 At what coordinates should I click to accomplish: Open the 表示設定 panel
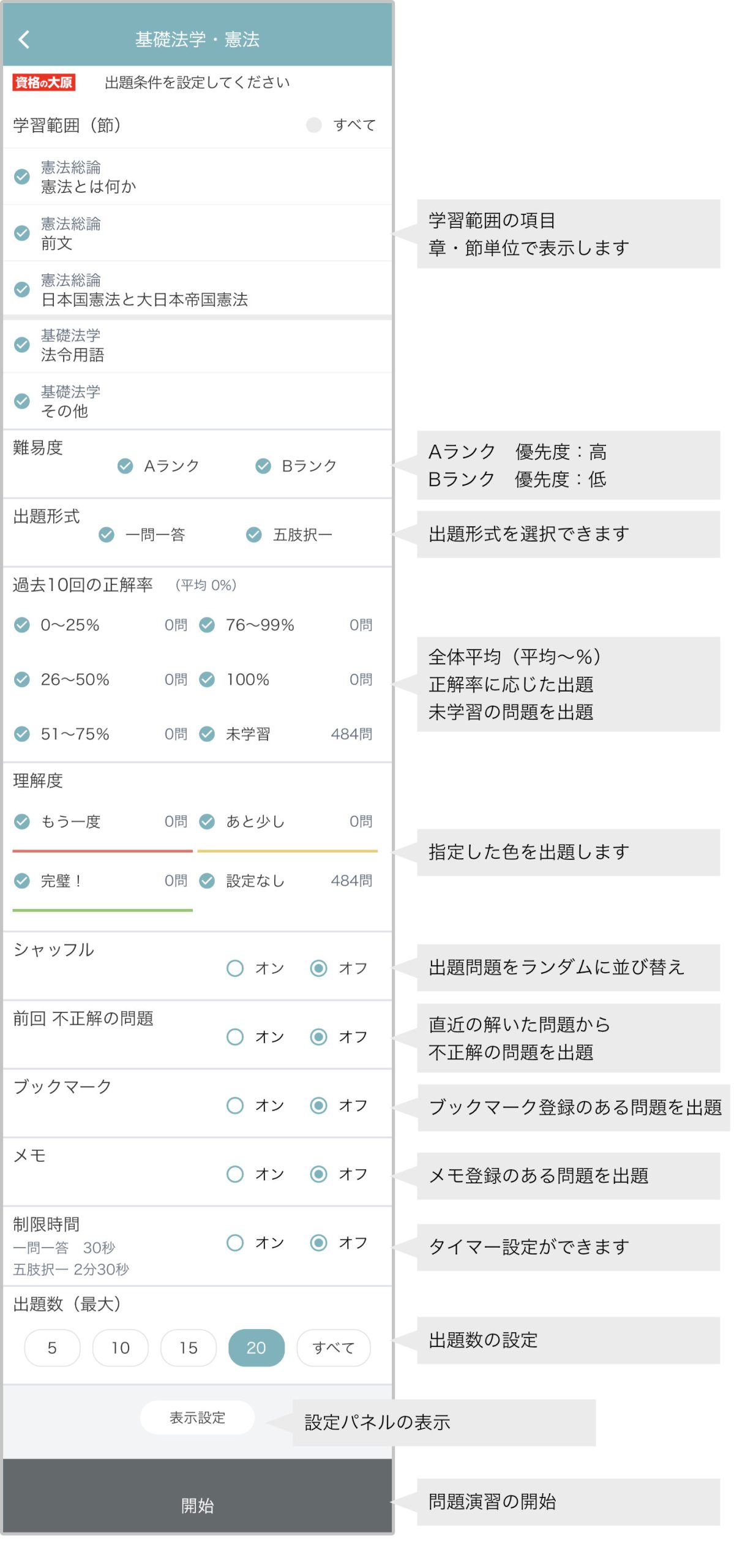(197, 1417)
